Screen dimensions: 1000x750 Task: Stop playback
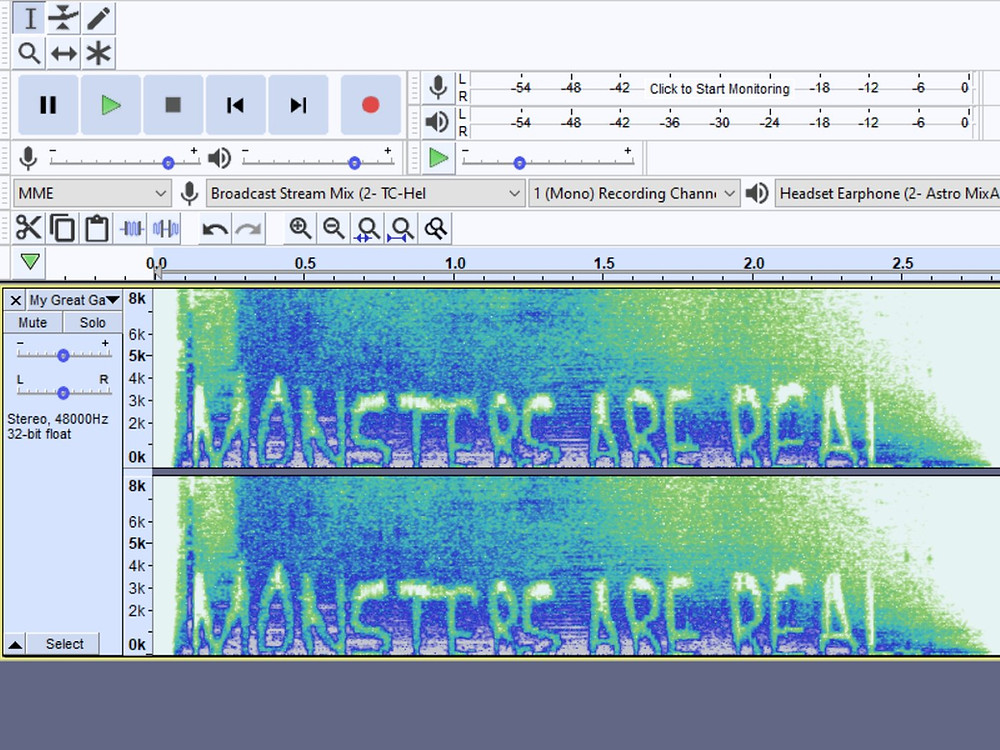tap(173, 105)
